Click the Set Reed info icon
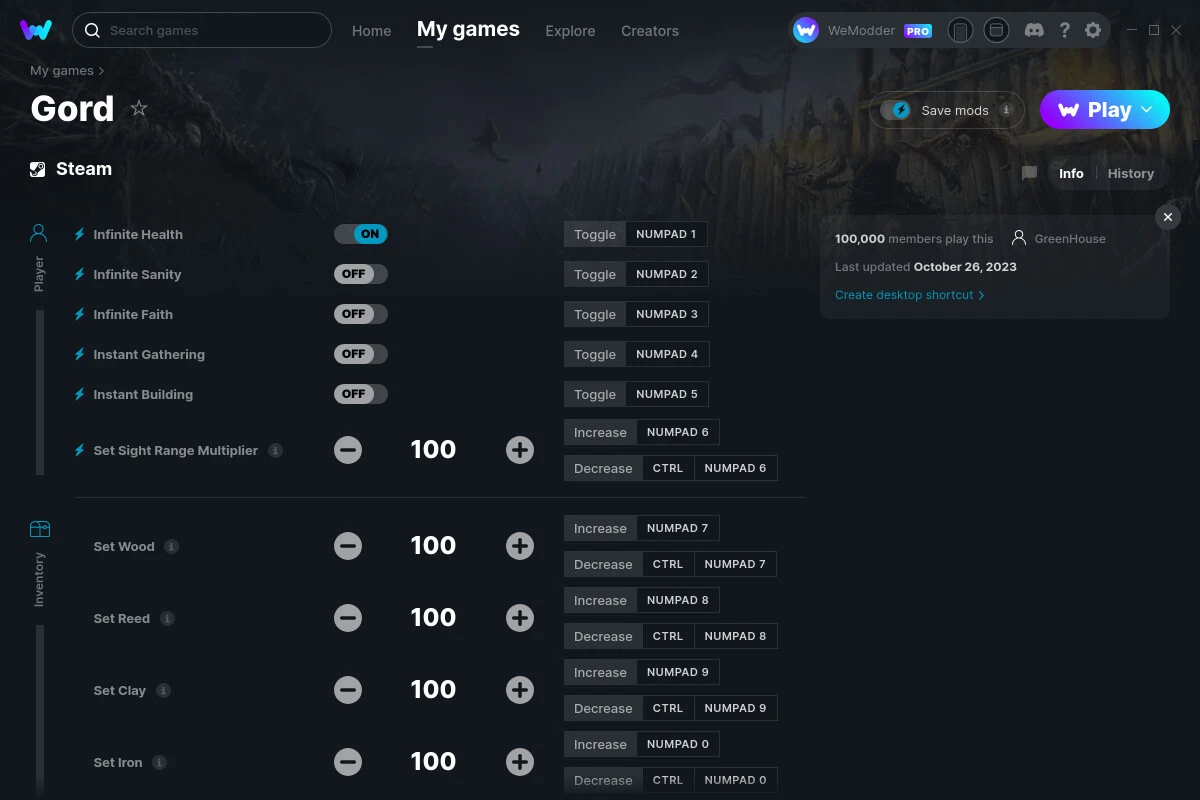This screenshot has width=1200, height=800. coord(167,618)
